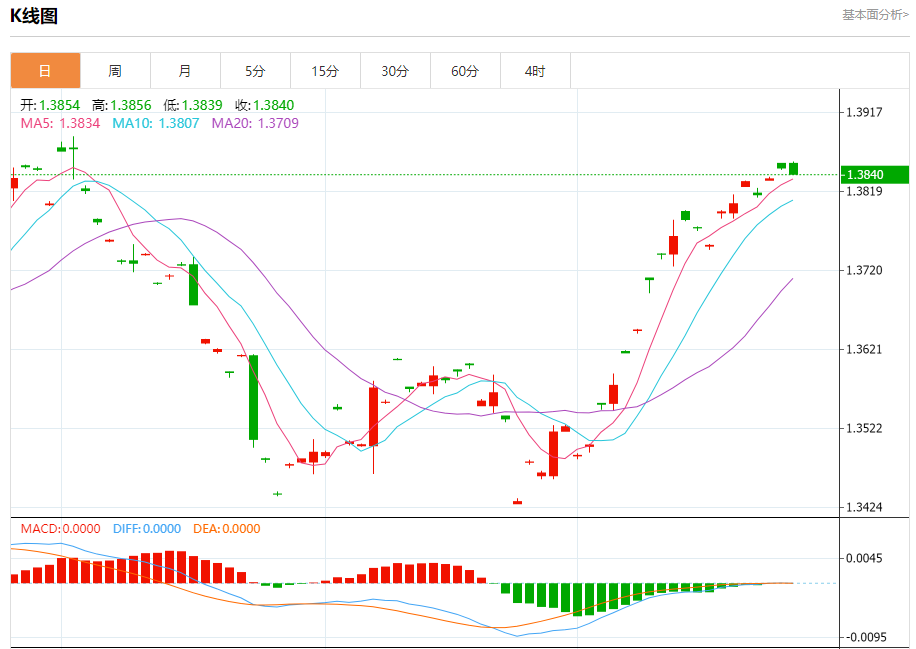Viewport: 916px width, 649px height.
Task: Click the MA10 indicator label
Action: tap(155, 123)
